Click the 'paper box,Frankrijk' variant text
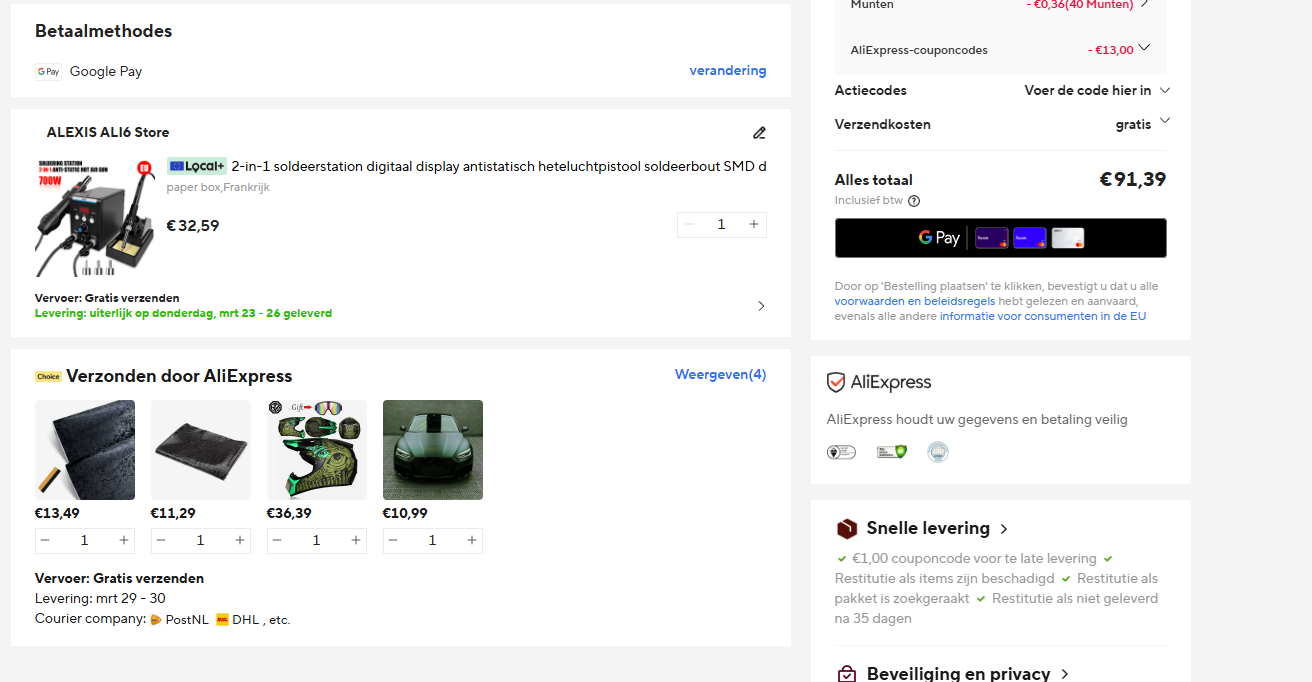1312x682 pixels. [218, 187]
